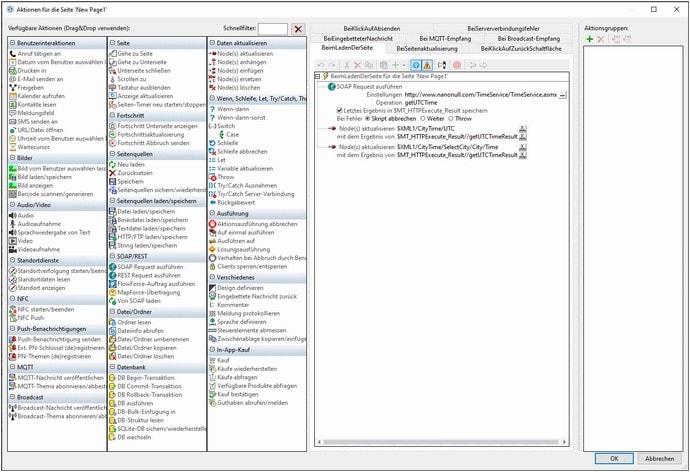
Task: Confirm dialog with the OK button
Action: point(614,458)
